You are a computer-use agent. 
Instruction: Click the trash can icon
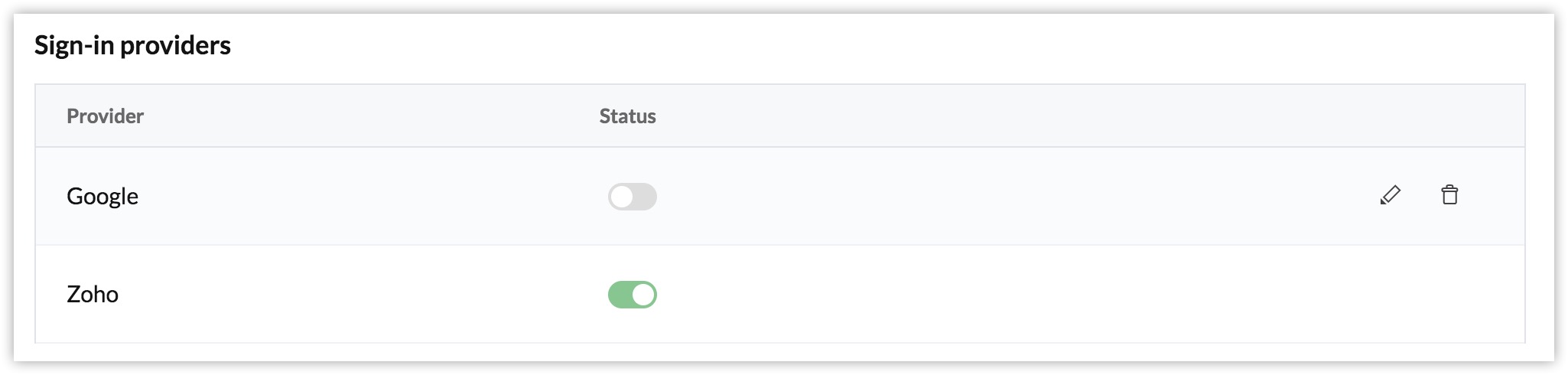[x=1449, y=195]
